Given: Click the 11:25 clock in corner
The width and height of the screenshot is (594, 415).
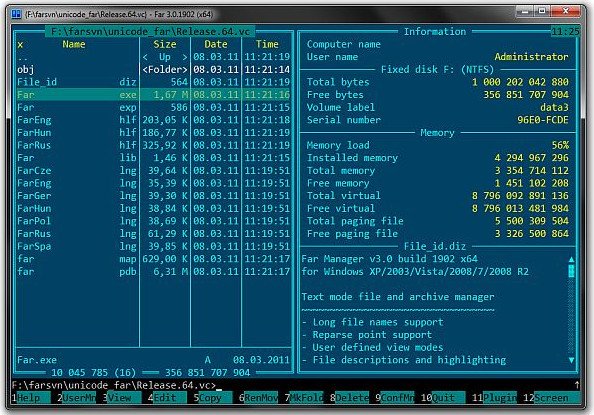Looking at the screenshot, I should tap(565, 31).
